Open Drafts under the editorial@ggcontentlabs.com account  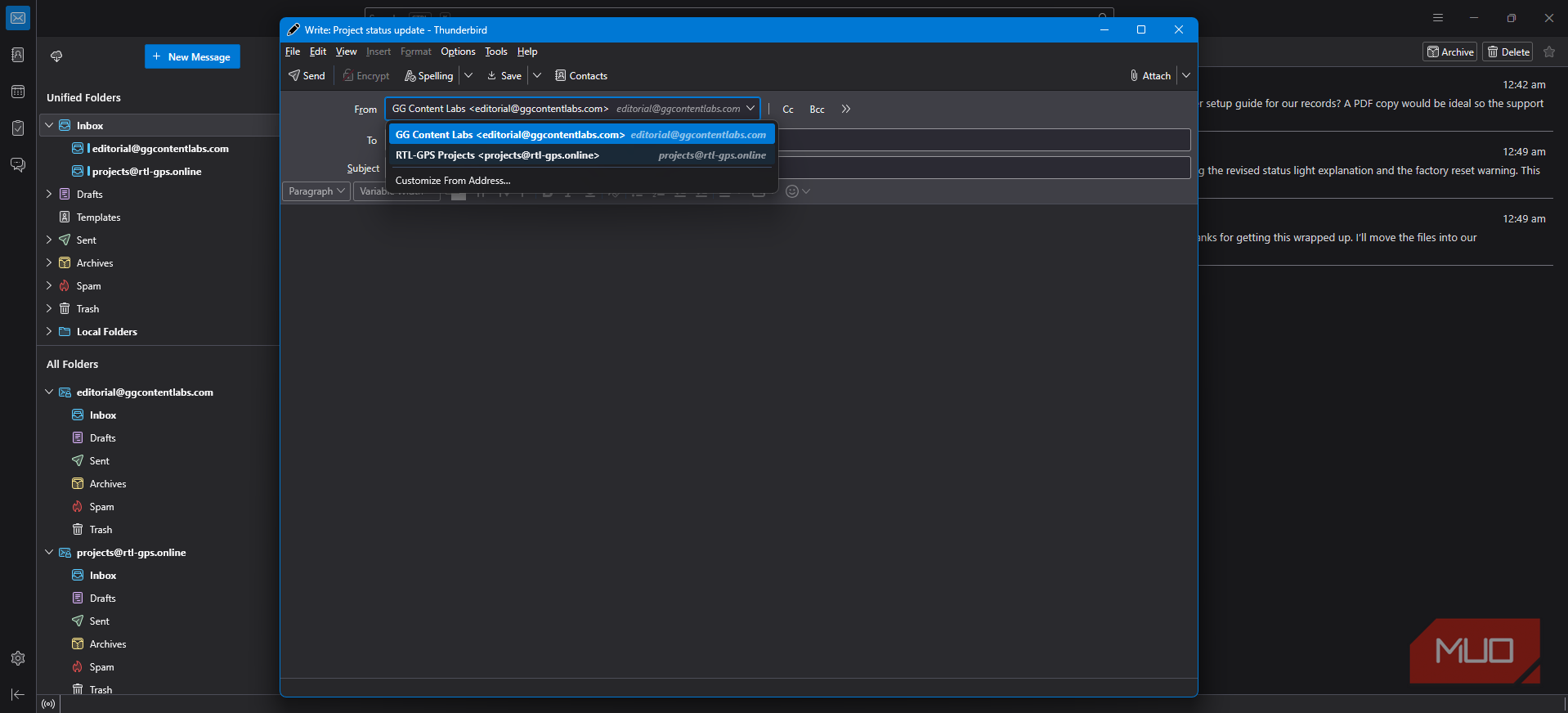pyautogui.click(x=102, y=438)
